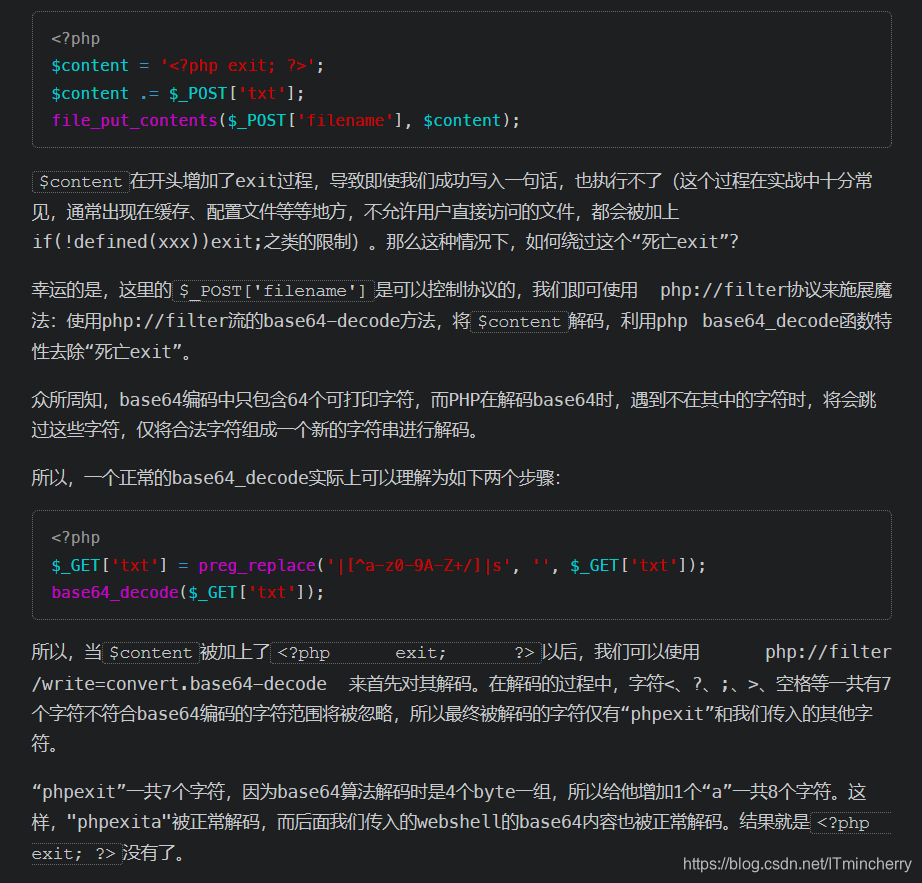Click the "<?php" opening tag in the second code block
This screenshot has width=922, height=883.
tap(75, 538)
